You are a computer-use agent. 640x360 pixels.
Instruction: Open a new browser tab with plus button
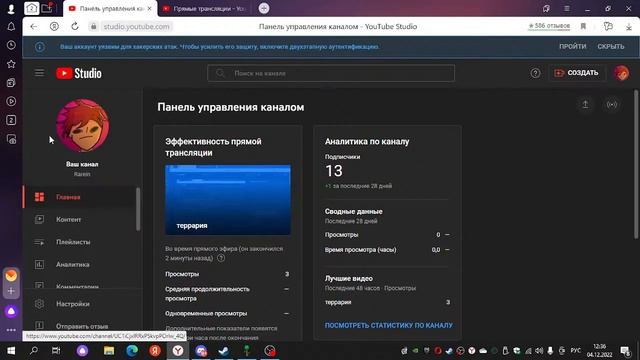pyautogui.click(x=264, y=8)
